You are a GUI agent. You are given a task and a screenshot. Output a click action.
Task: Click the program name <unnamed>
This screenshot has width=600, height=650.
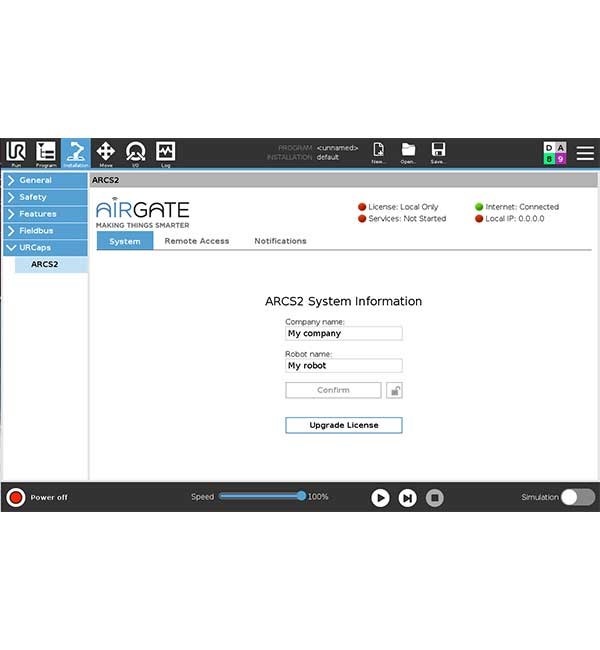point(337,148)
